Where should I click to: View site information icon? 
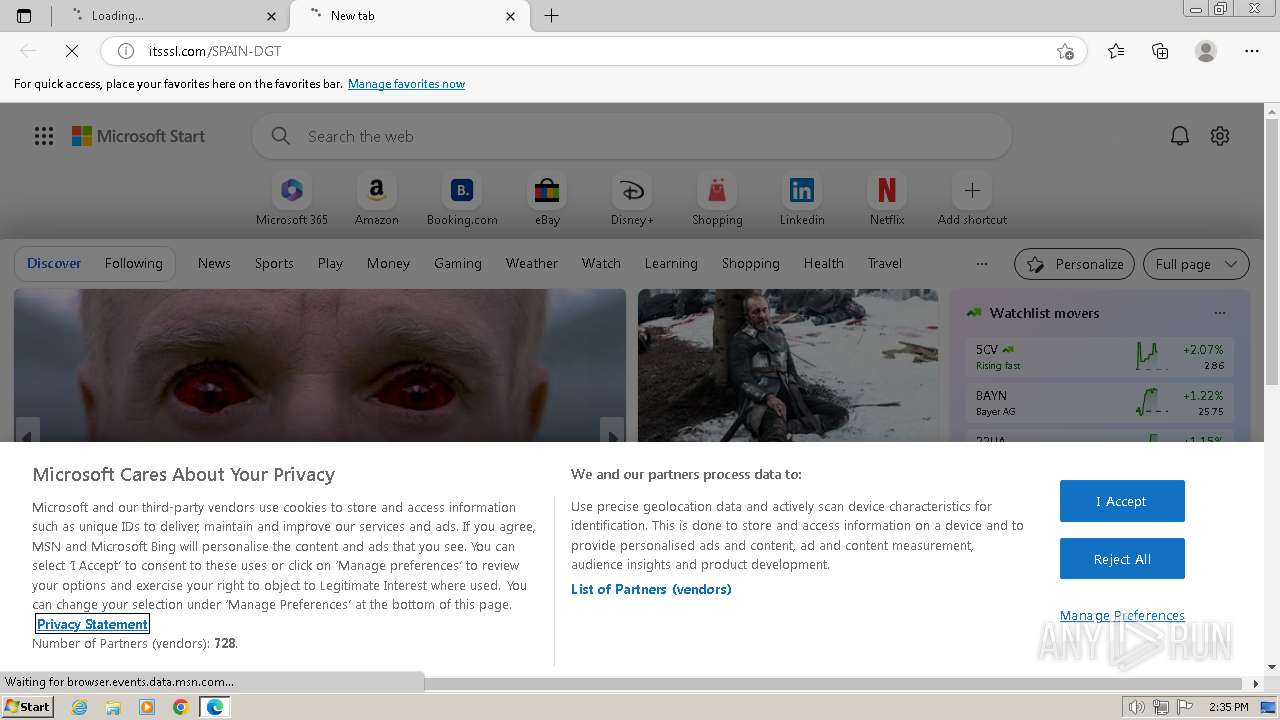[x=126, y=51]
